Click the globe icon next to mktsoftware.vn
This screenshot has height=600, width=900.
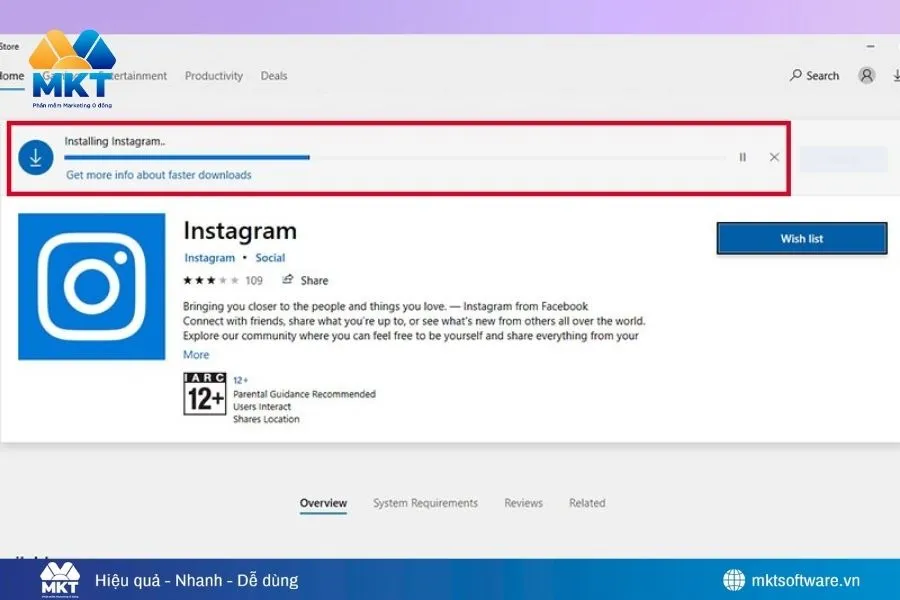coord(733,579)
